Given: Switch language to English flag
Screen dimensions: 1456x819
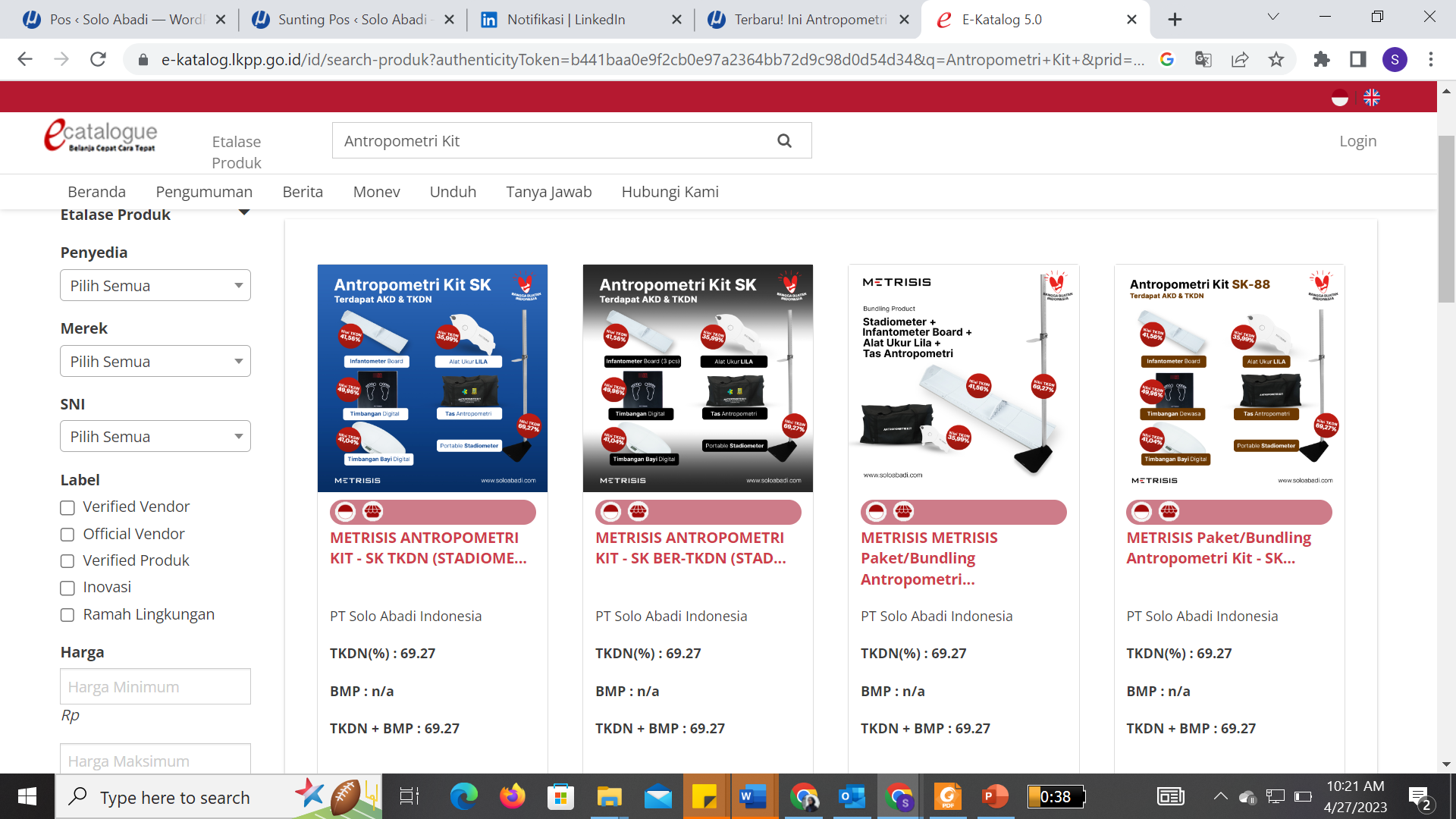Looking at the screenshot, I should point(1372,98).
